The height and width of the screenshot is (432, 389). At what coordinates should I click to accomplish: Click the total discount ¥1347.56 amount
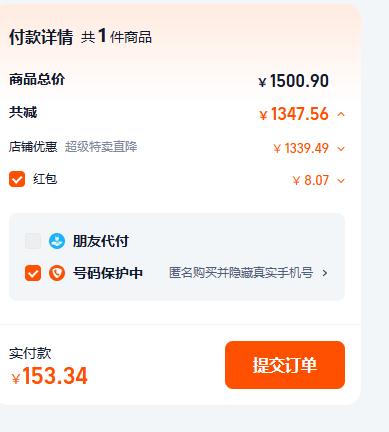click(294, 114)
